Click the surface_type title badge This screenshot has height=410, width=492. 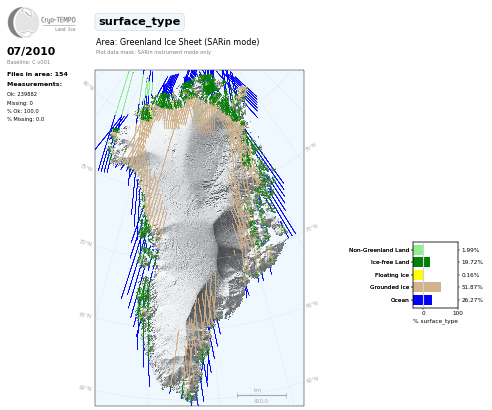pos(139,22)
